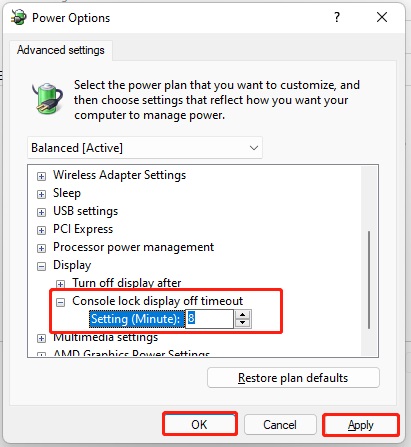The height and width of the screenshot is (447, 411).
Task: Collapse Console lock display off timeout
Action: tap(60, 302)
